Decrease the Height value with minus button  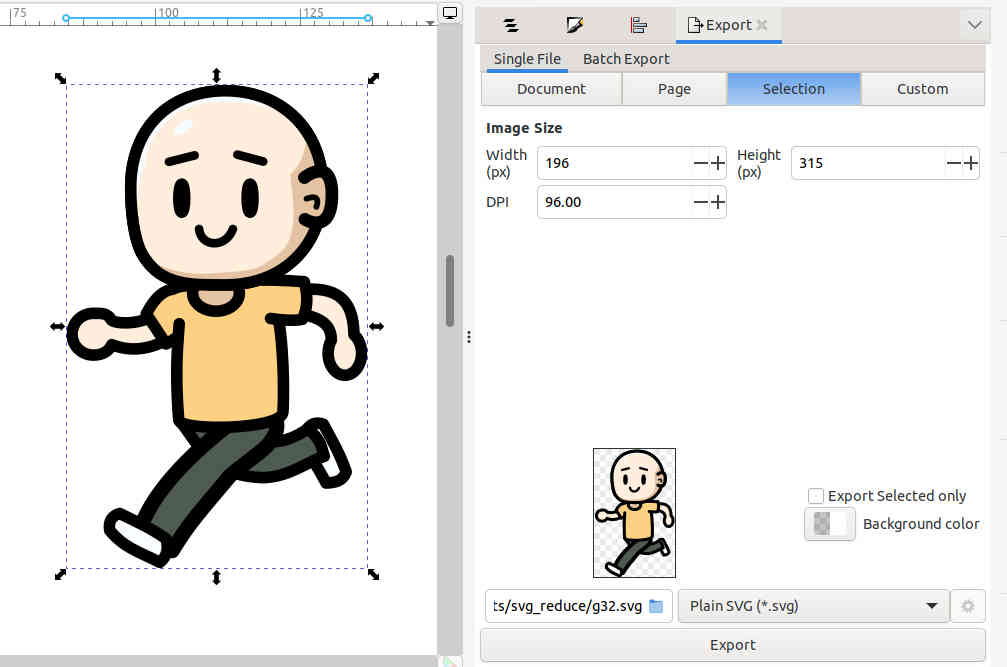tap(954, 163)
